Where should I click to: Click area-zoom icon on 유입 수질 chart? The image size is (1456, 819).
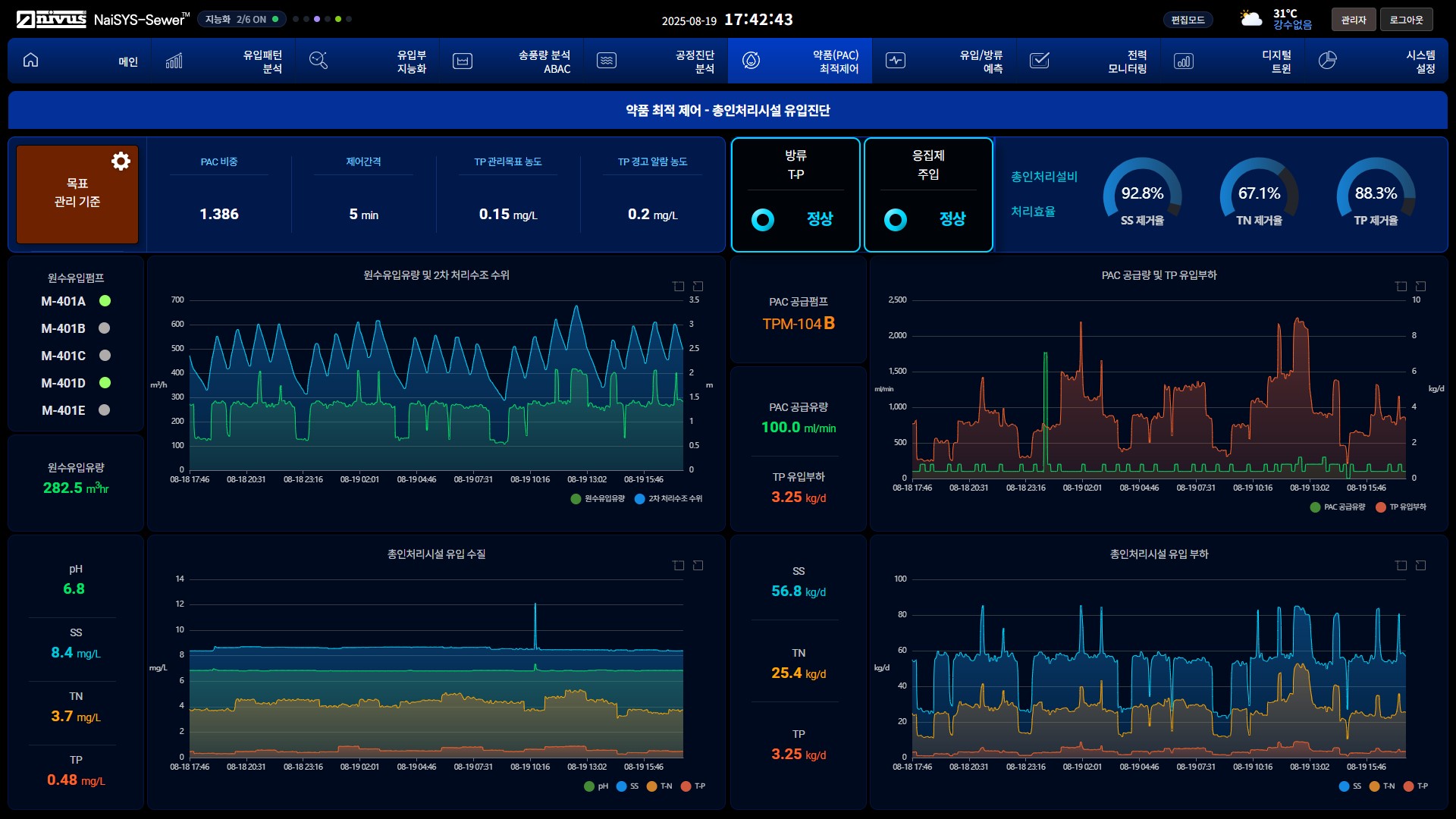coord(678,565)
